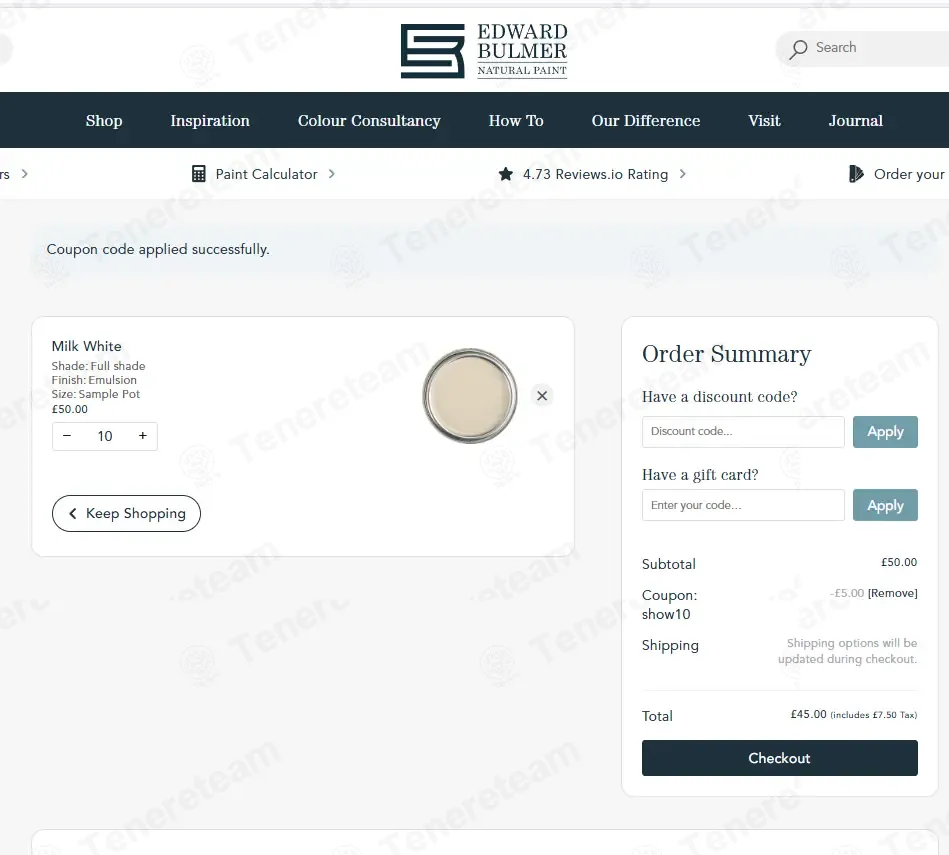Screen dimensions: 949x855
Task: Click the quantity field showing 10
Action: point(105,436)
